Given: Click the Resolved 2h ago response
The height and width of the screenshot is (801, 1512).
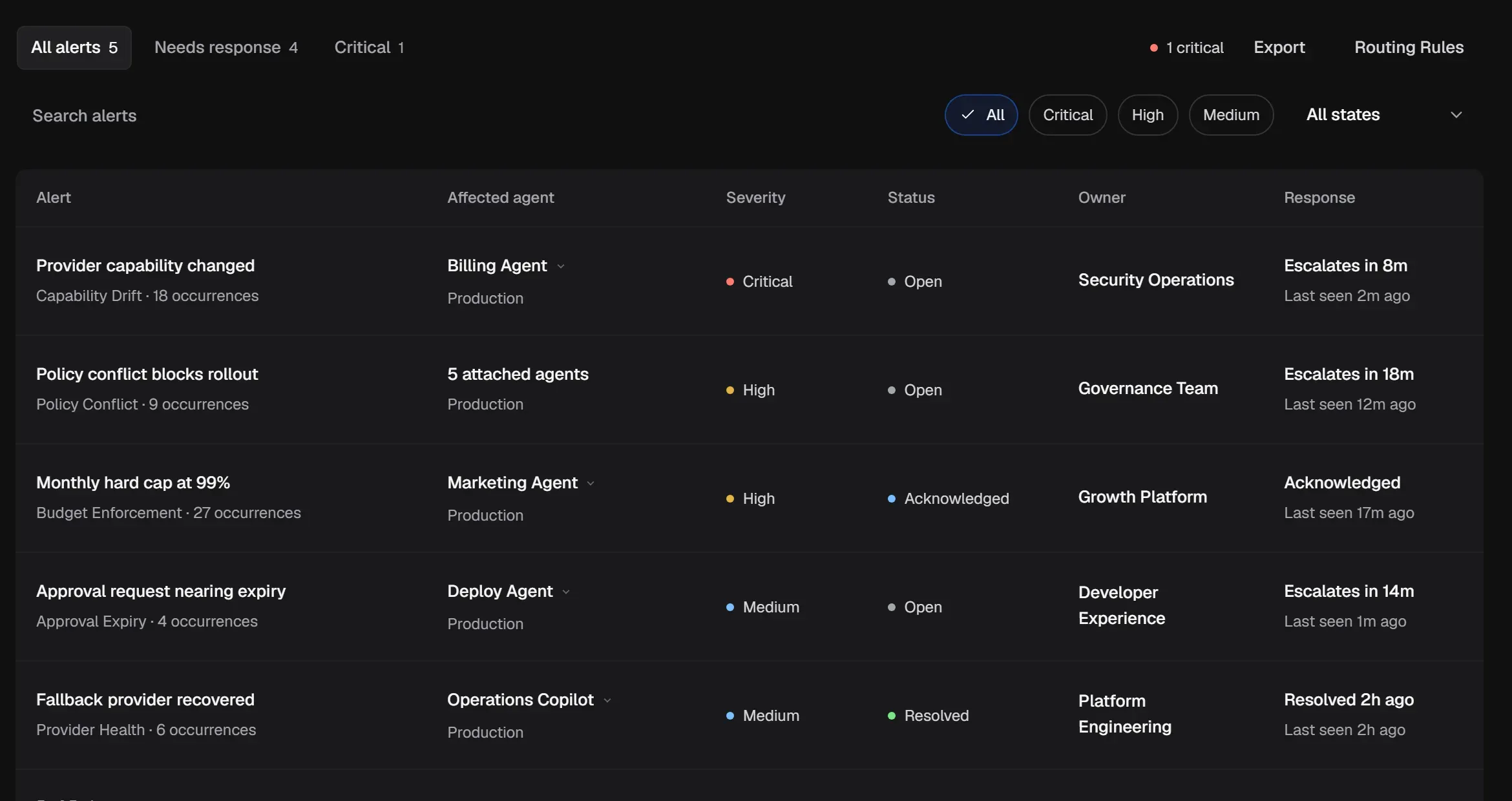Looking at the screenshot, I should tap(1349, 700).
